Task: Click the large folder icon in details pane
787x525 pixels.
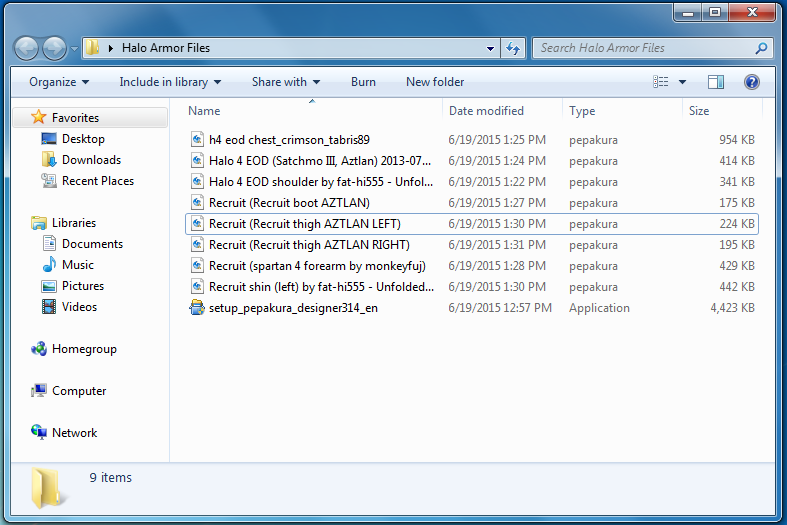Action: [x=48, y=488]
